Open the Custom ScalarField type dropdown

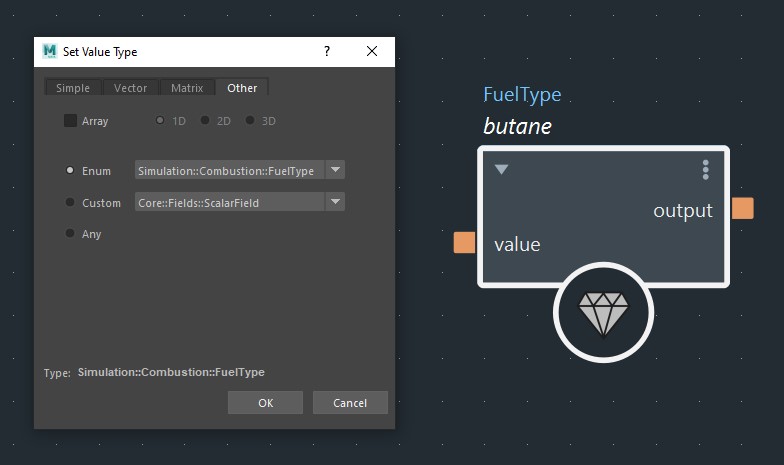(x=239, y=203)
